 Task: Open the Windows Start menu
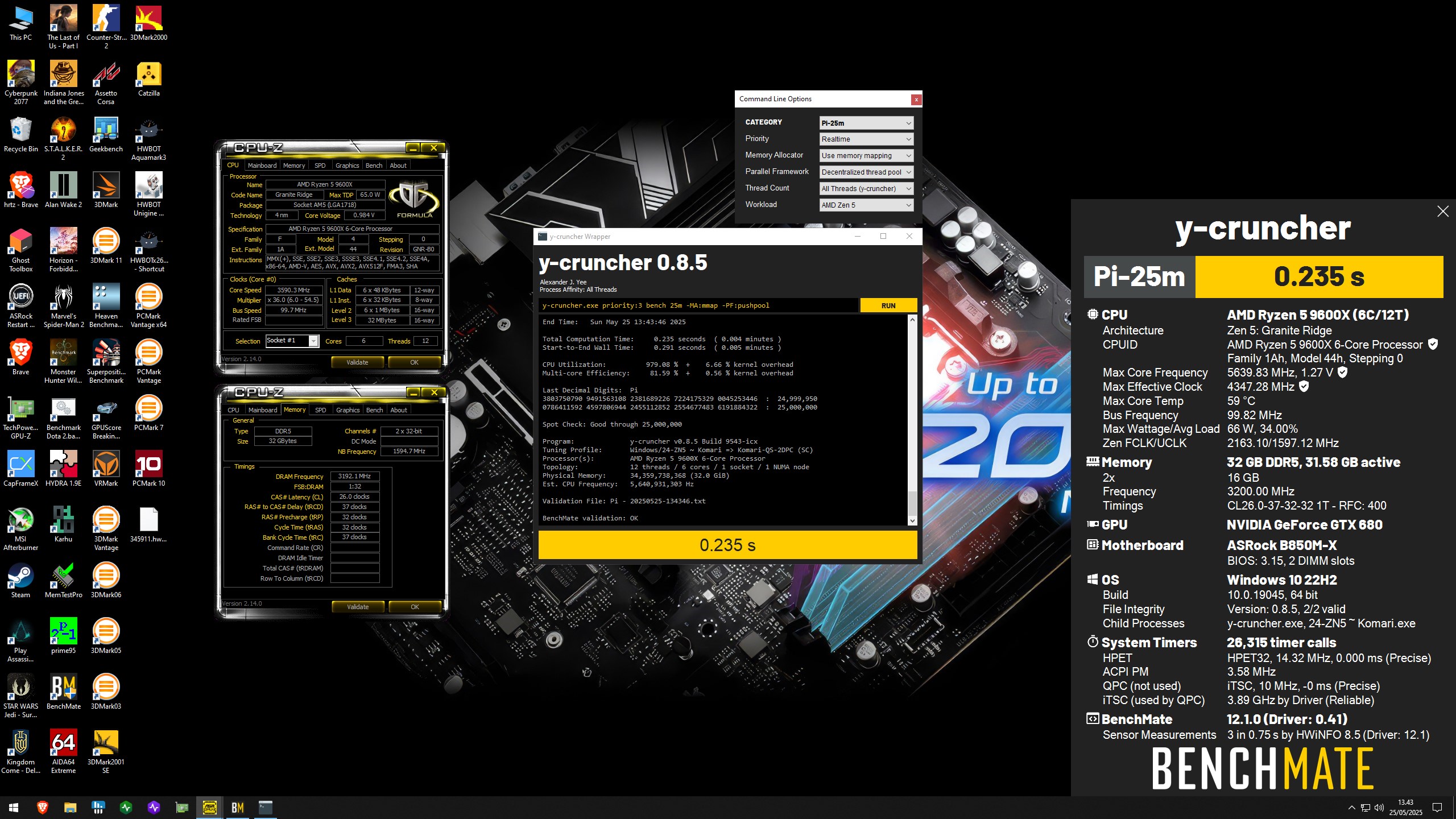[x=14, y=808]
